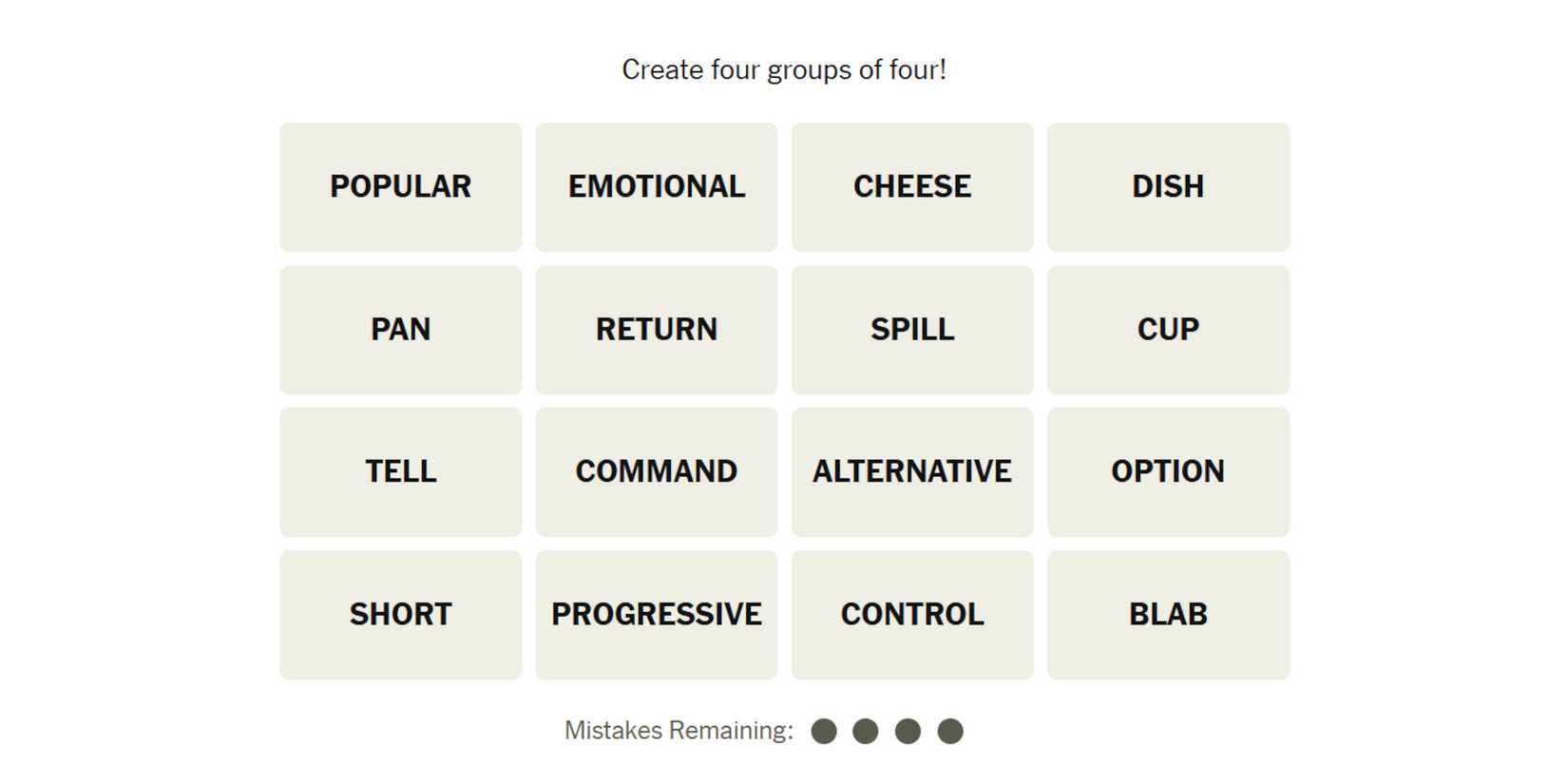Pick the PROGRESSIVE tile

[656, 615]
